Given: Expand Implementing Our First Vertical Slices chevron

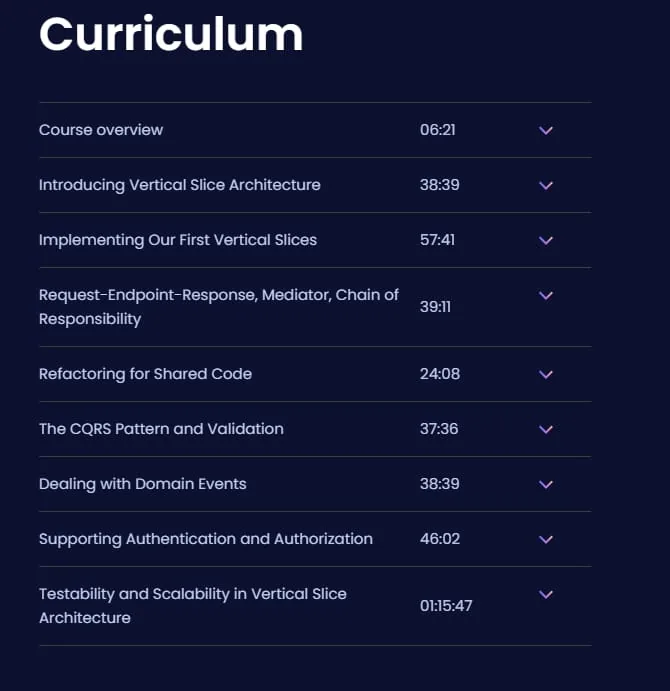Looking at the screenshot, I should coord(546,241).
